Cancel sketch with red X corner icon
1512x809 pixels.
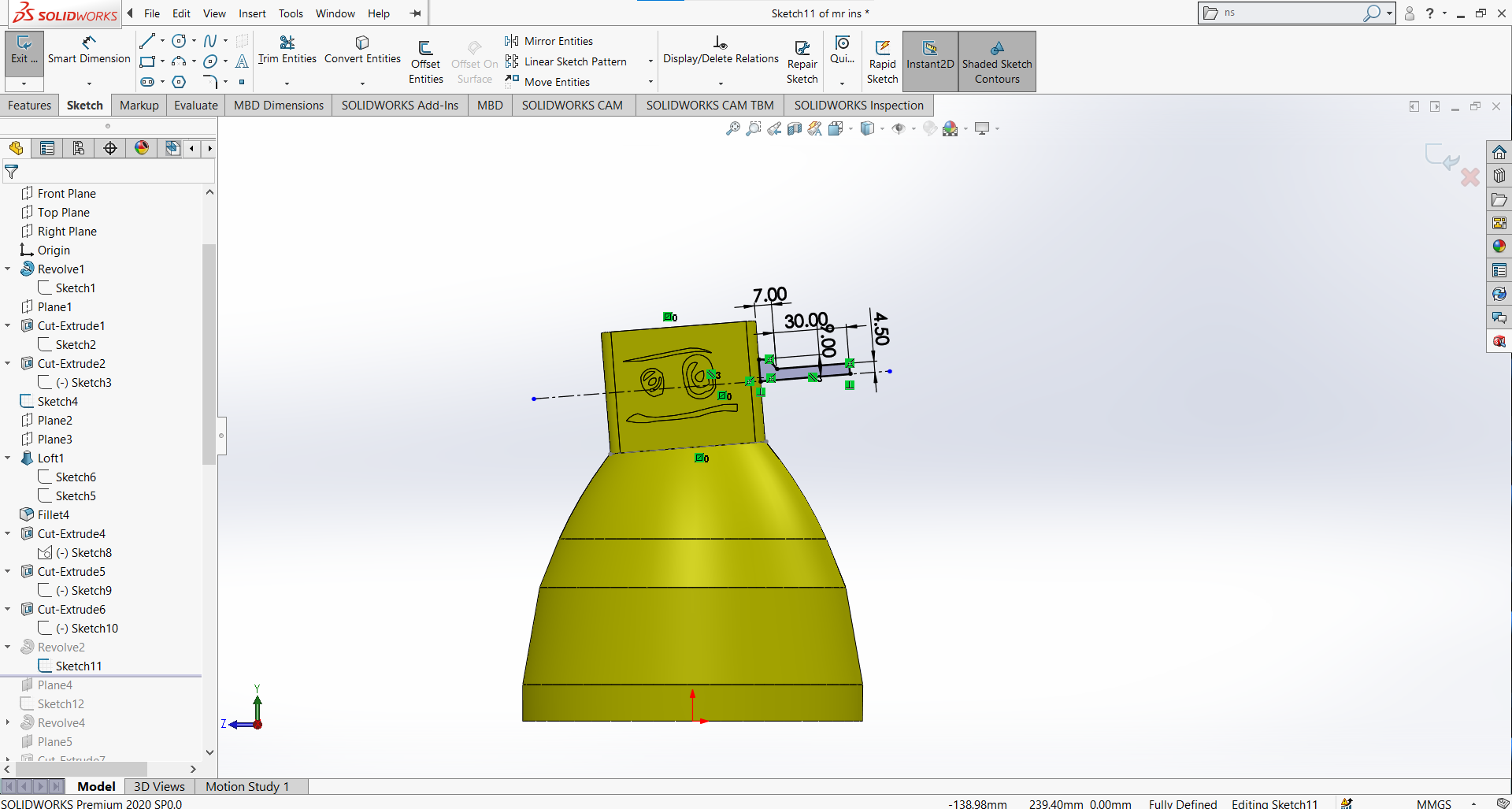pos(1469,177)
